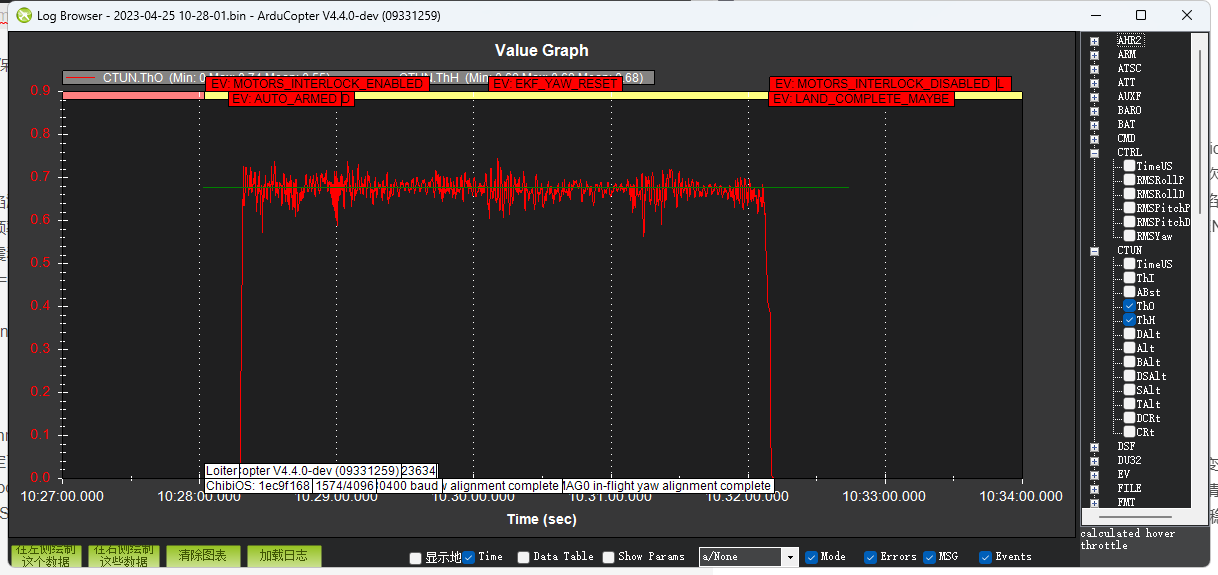1218x575 pixels.
Task: Enable the Show Params checkbox
Action: point(608,557)
